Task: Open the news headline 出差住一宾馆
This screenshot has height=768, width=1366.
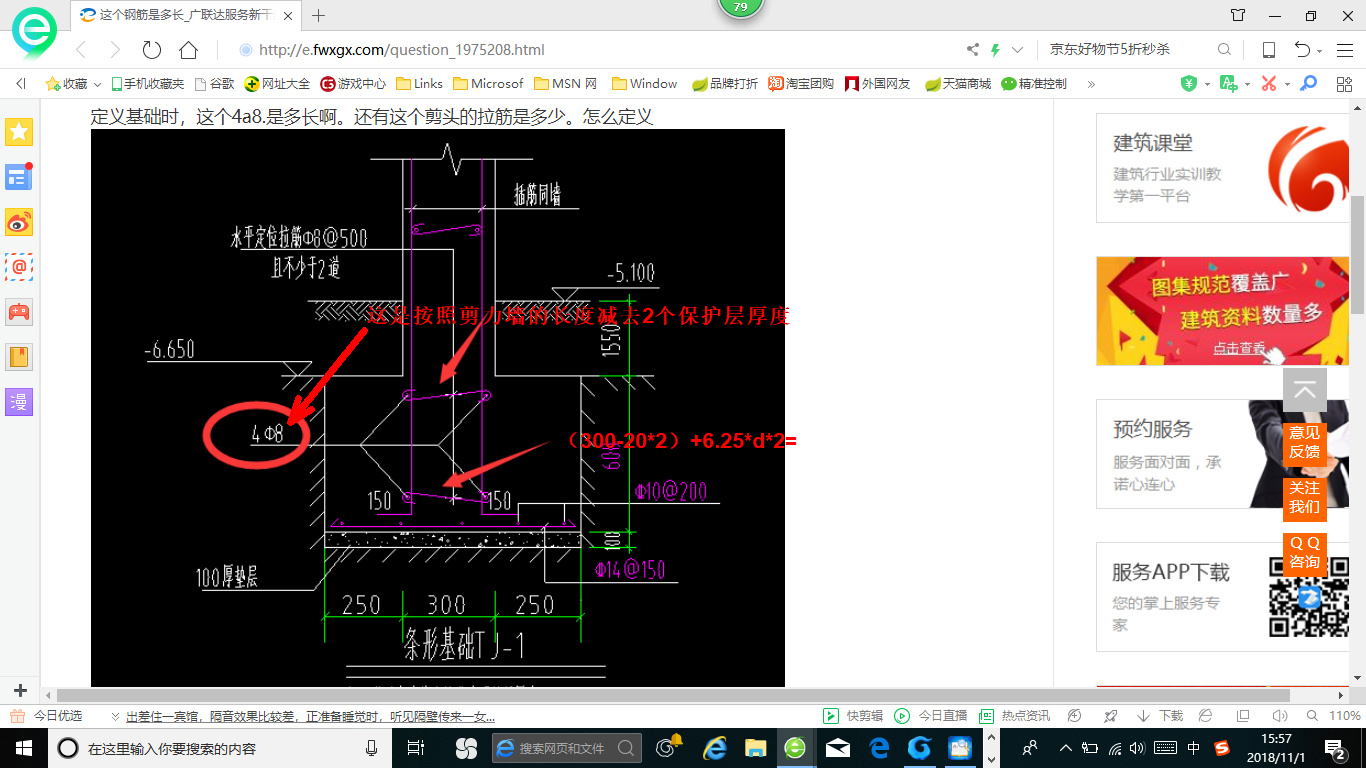Action: coord(310,716)
